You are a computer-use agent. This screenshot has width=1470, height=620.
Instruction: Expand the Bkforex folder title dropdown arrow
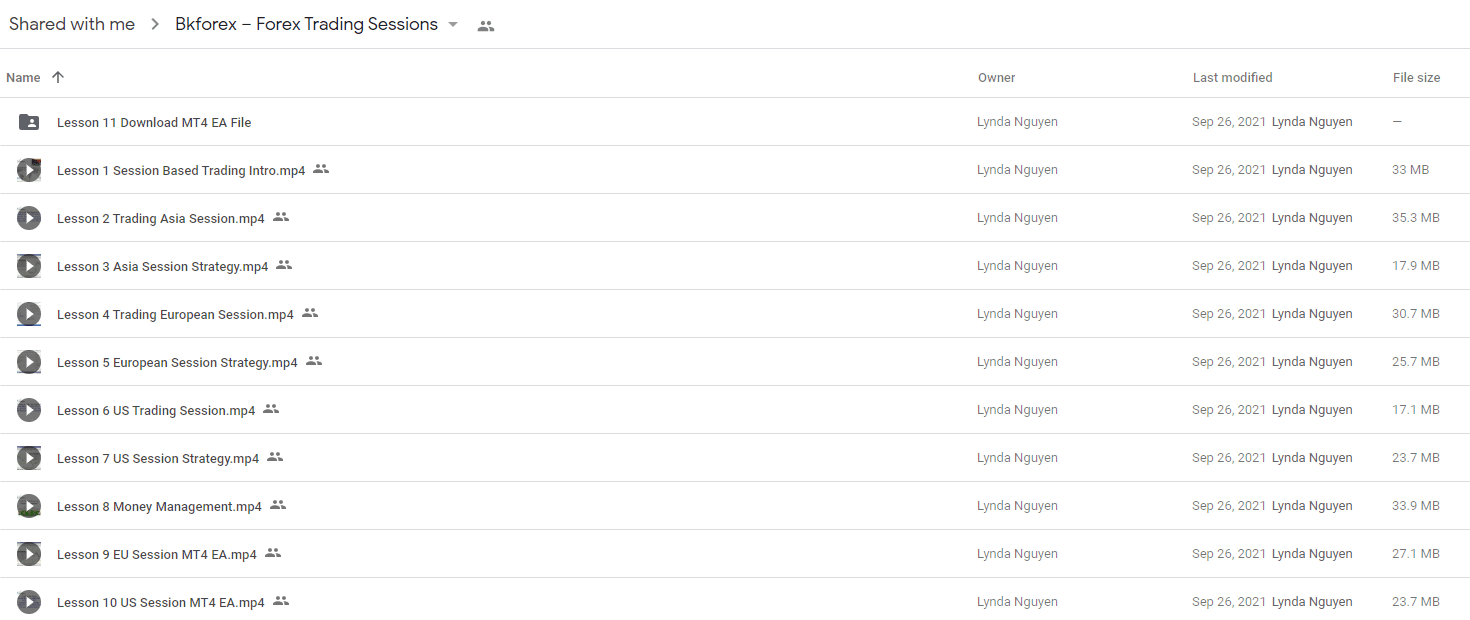coord(453,25)
